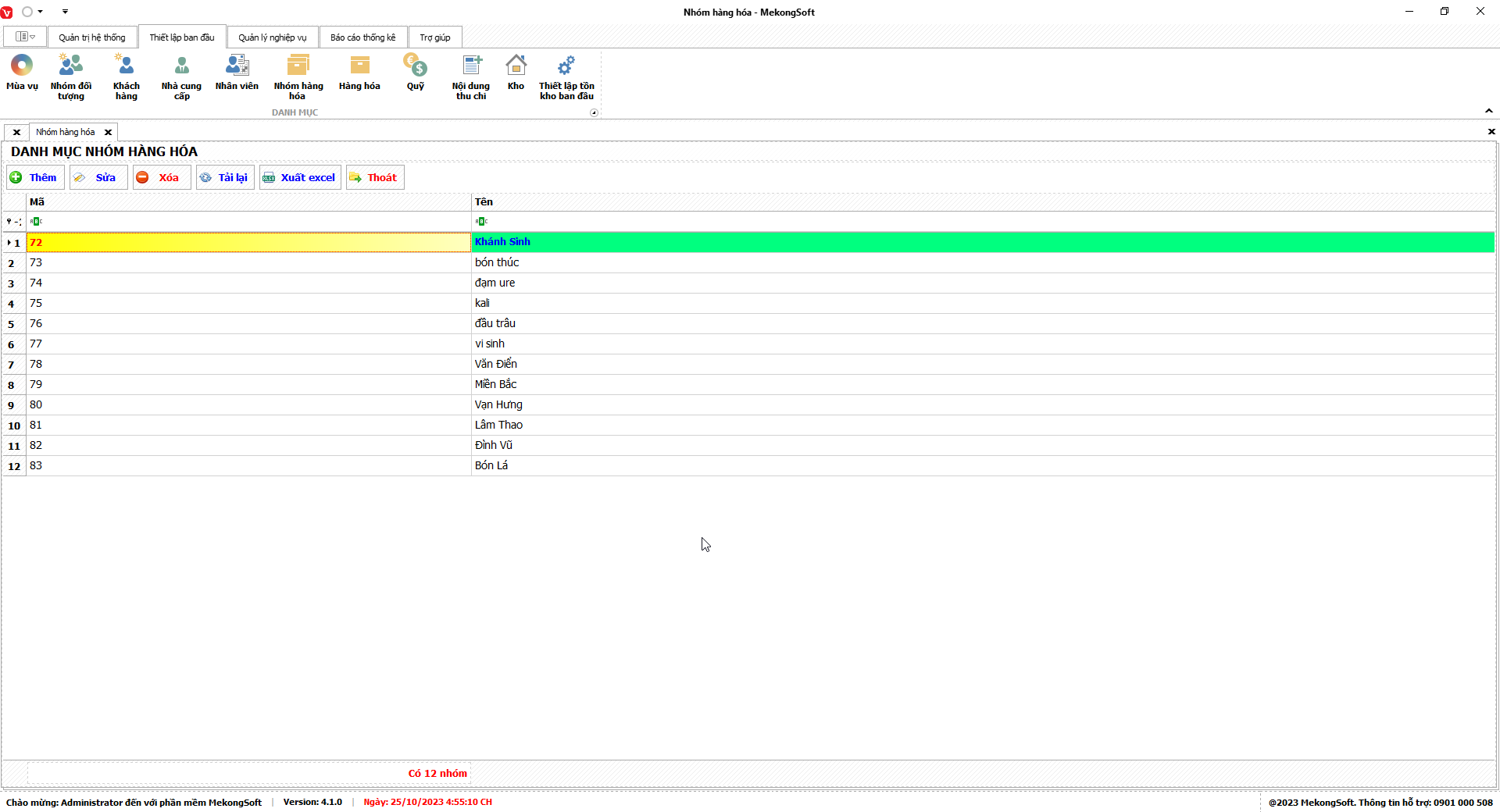Click the Thêm button
1500x812 pixels.
click(x=35, y=177)
